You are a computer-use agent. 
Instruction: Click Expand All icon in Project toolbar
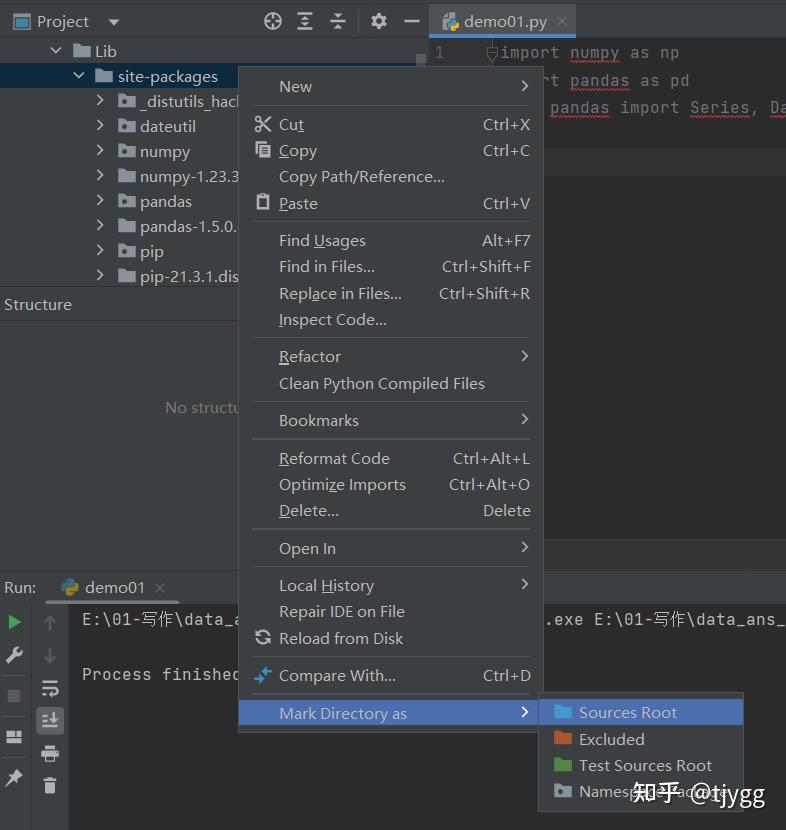[305, 21]
